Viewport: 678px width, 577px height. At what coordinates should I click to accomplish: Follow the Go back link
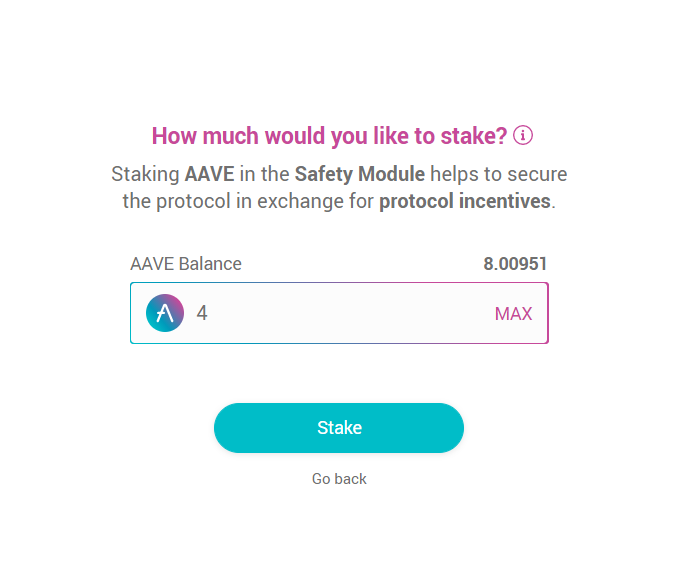(x=339, y=479)
